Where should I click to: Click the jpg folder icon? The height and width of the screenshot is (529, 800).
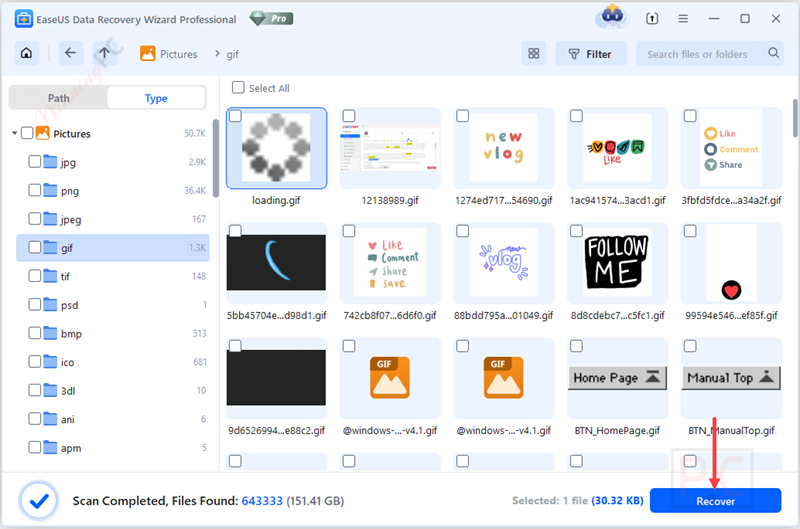click(50, 162)
